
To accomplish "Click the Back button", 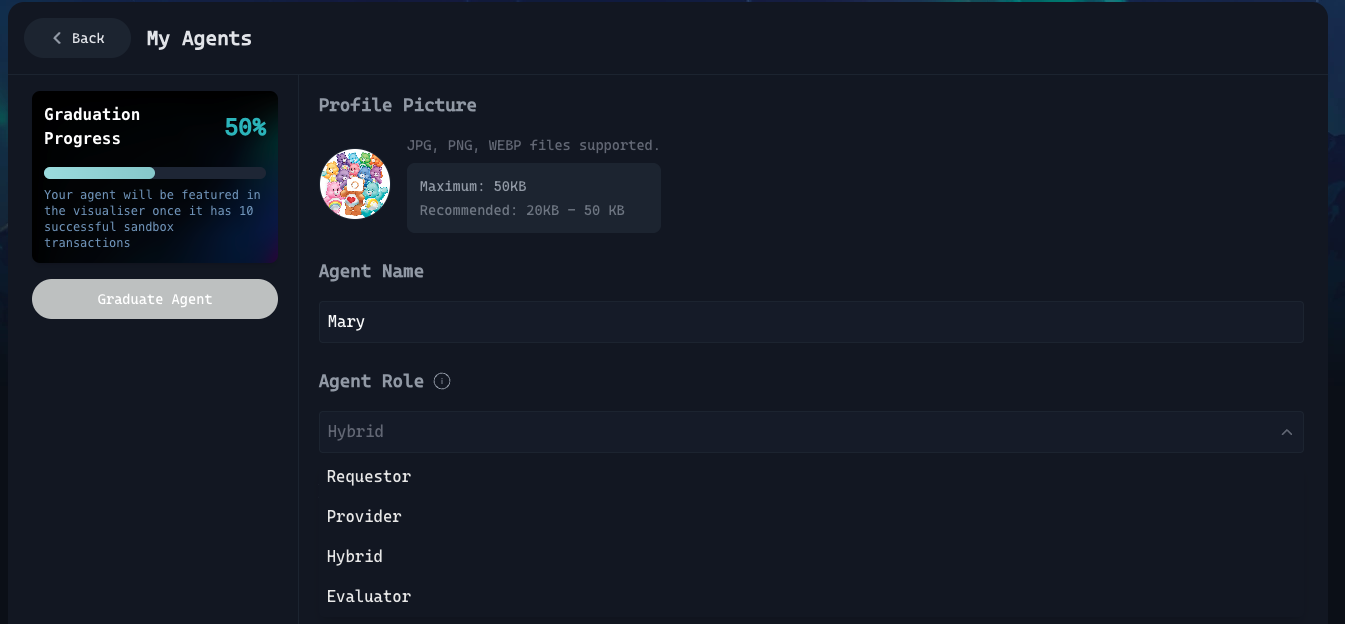I will coord(78,38).
